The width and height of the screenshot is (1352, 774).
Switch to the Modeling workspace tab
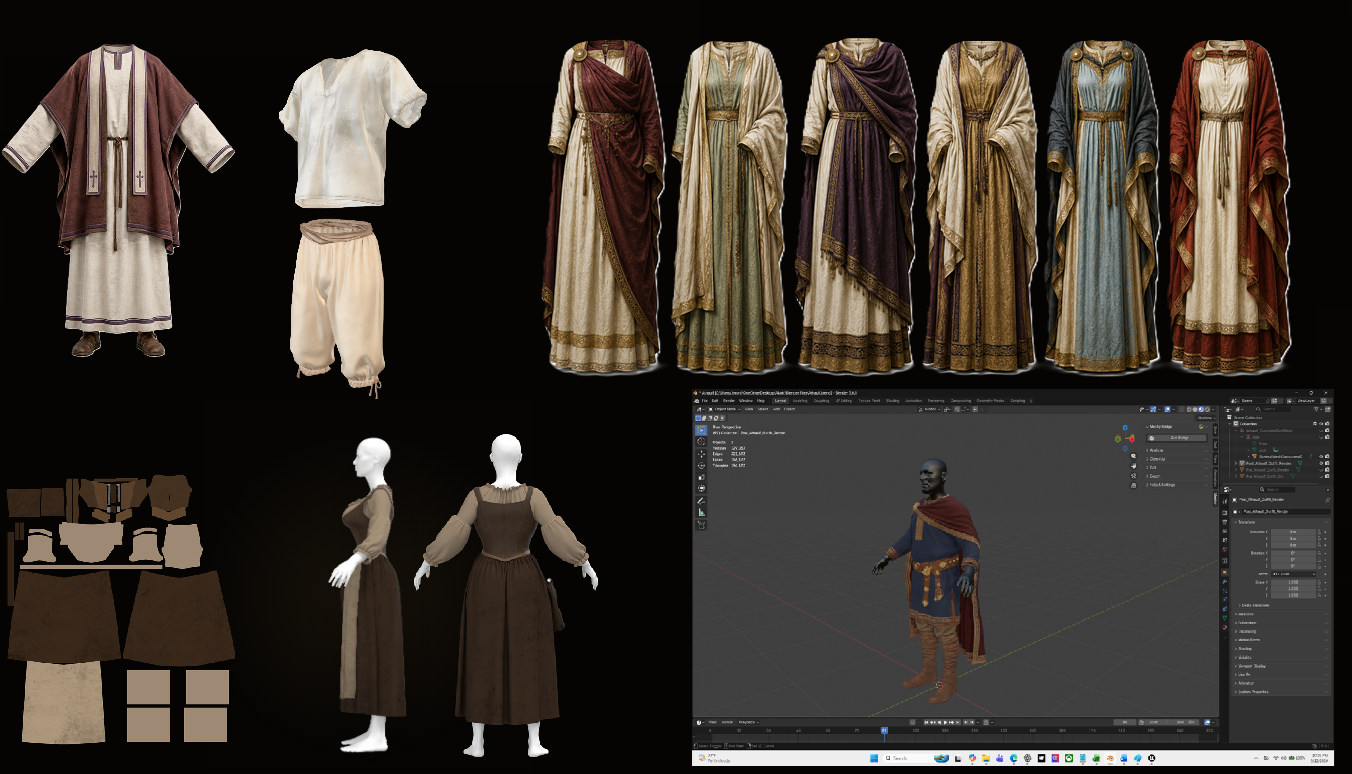point(800,401)
